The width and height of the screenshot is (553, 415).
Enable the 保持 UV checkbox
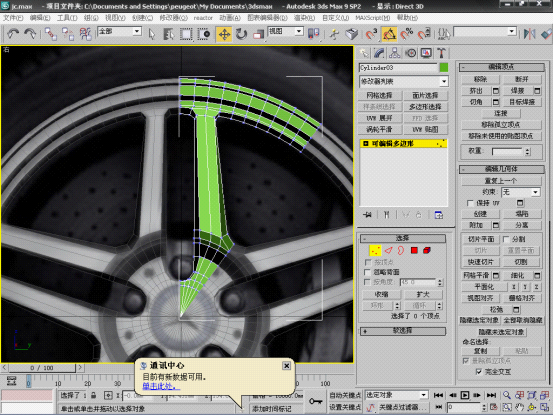pos(470,203)
